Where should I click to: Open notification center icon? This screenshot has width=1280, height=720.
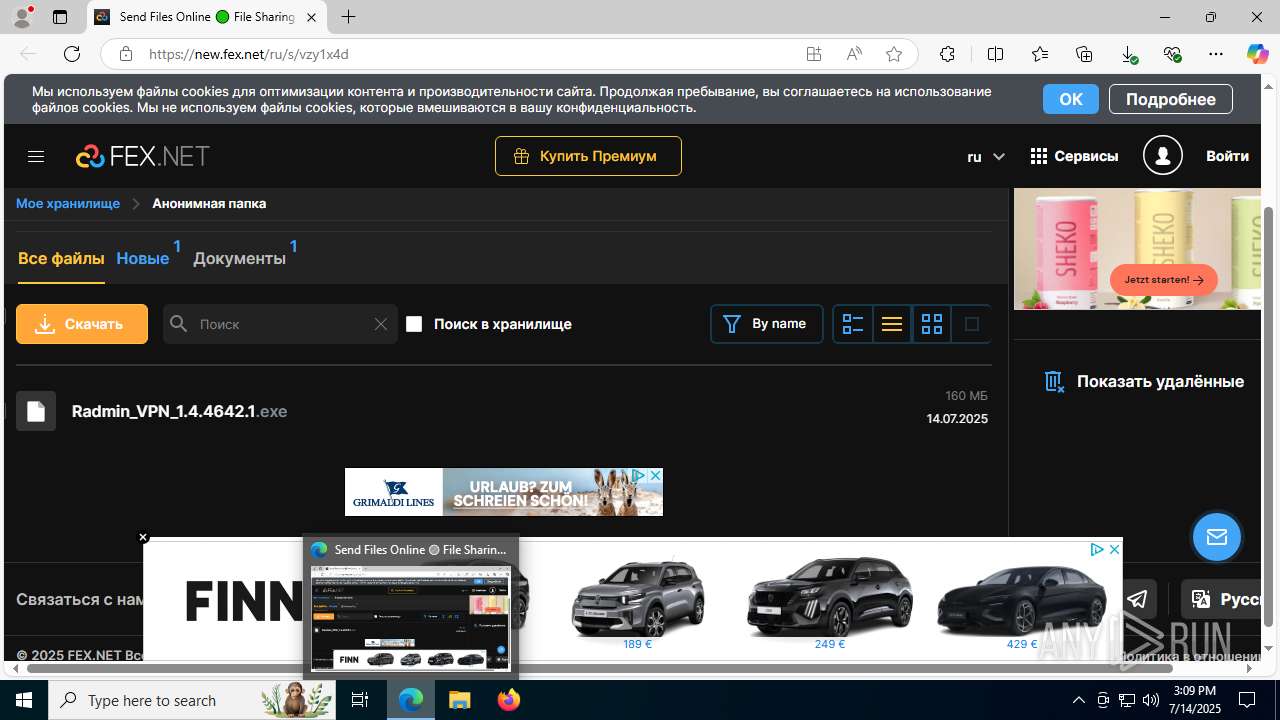point(1247,700)
